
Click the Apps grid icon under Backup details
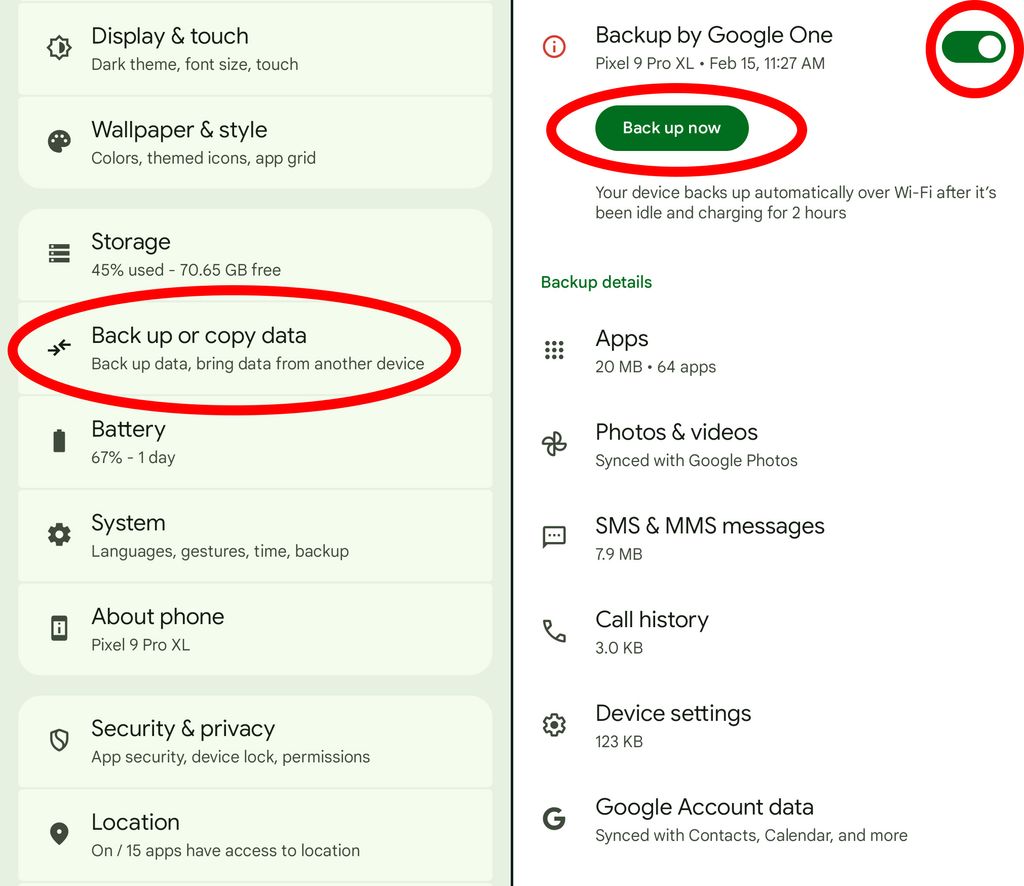pos(554,350)
